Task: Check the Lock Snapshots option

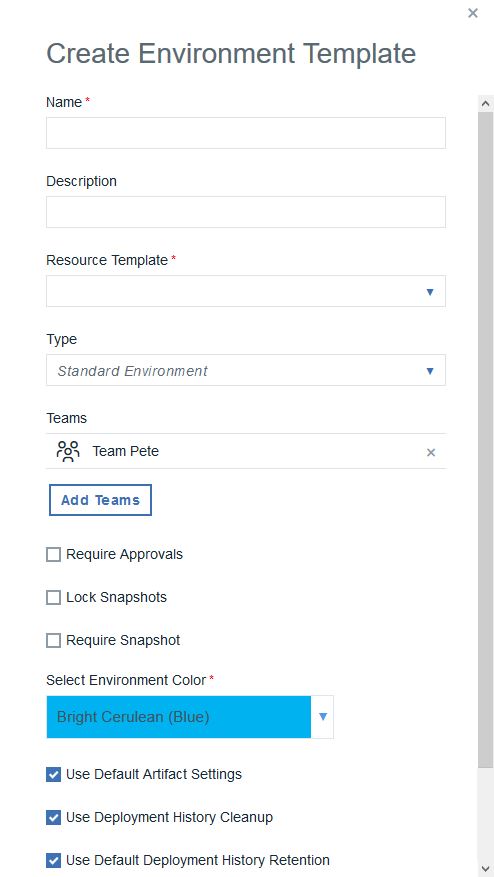Action: coord(53,598)
